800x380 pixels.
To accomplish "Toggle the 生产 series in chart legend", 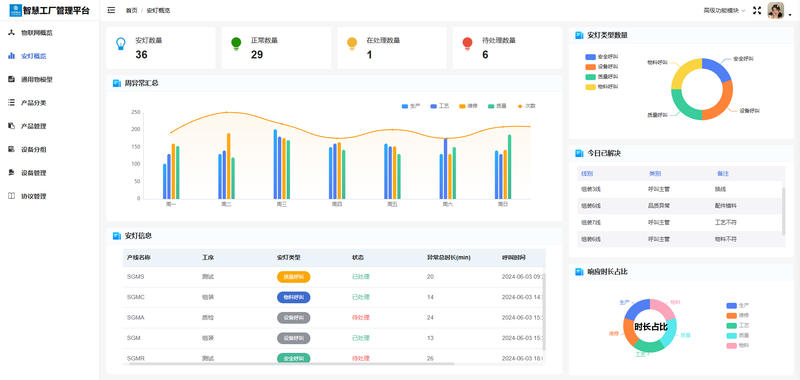I will click(x=411, y=106).
